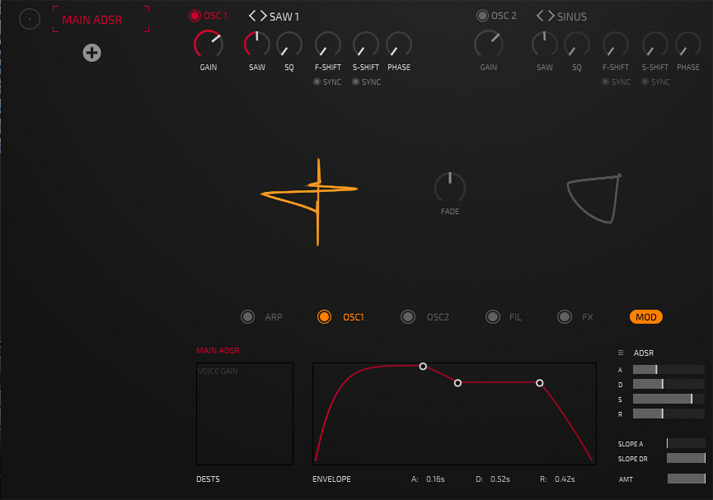Click the OSC 1 GAIN knob
Screen dimensions: 713x500
click(208, 44)
